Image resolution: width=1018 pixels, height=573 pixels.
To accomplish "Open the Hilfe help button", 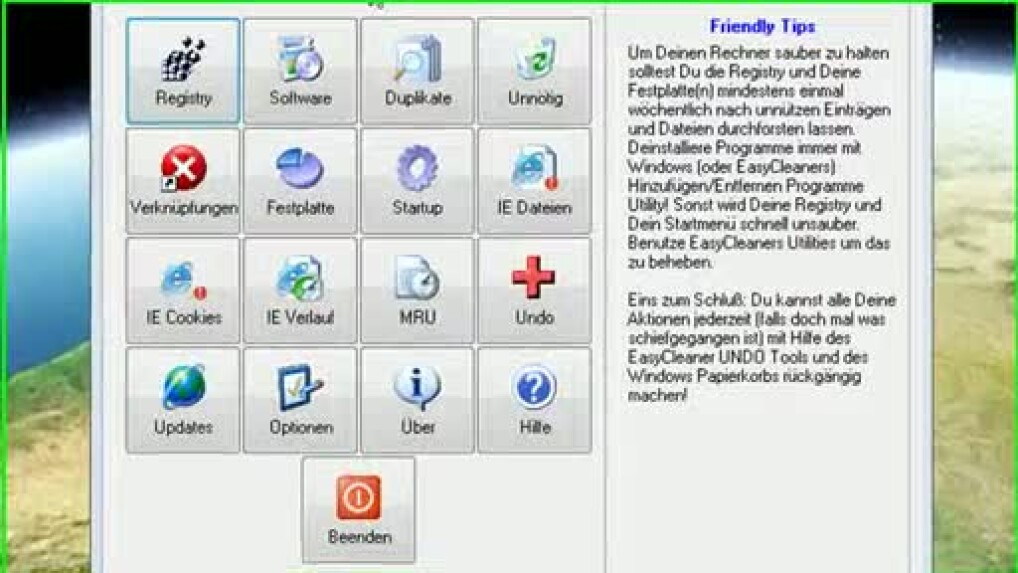I will tap(534, 400).
